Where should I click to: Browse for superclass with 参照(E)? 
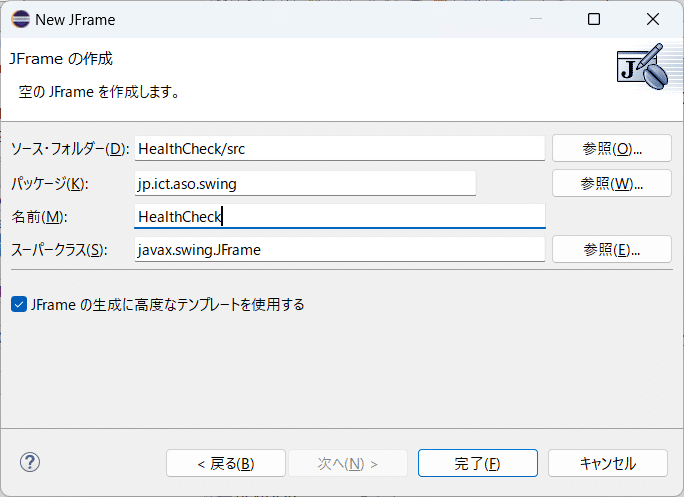click(x=612, y=250)
